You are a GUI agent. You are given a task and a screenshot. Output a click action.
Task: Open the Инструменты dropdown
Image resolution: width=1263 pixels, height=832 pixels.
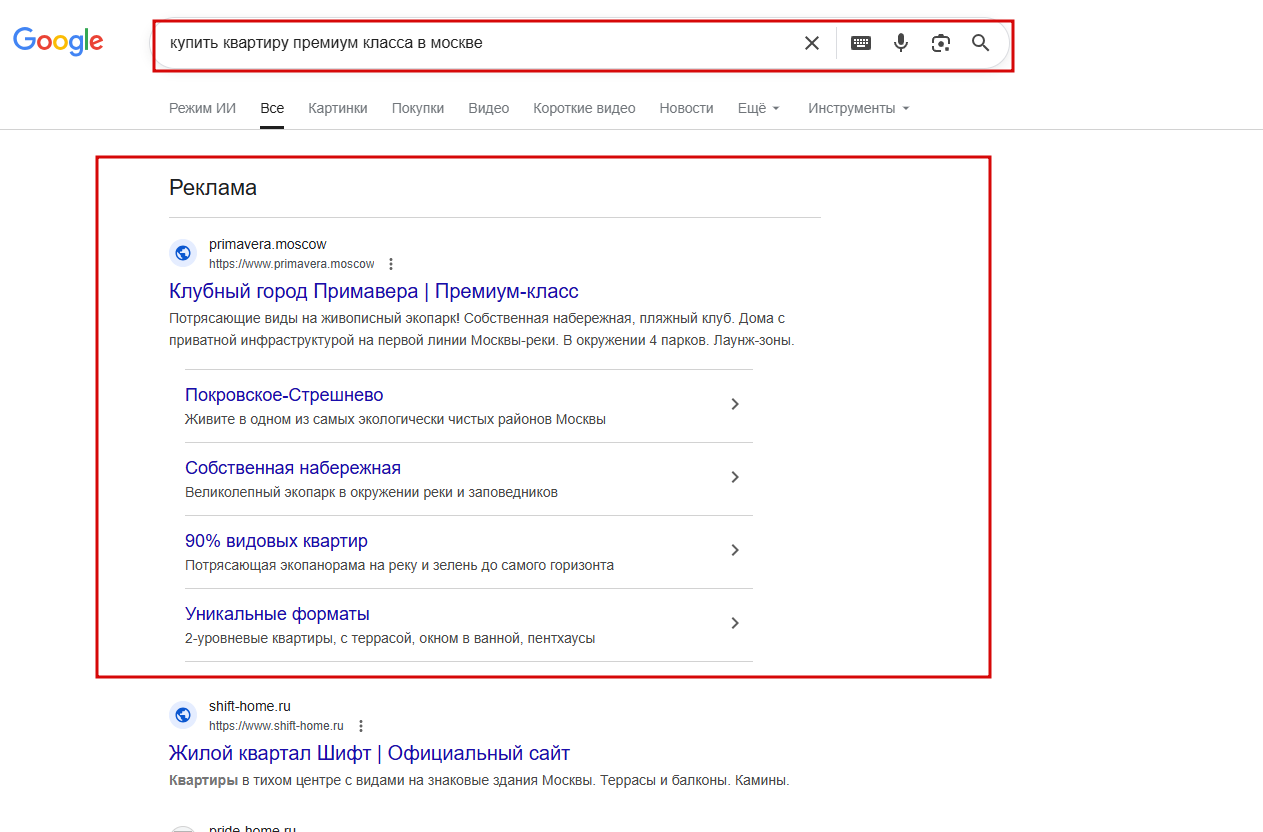click(859, 108)
